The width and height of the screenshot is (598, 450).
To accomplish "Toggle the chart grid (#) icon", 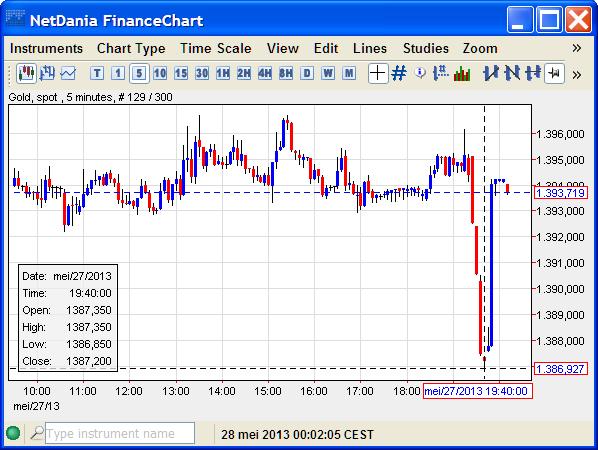I will click(399, 73).
